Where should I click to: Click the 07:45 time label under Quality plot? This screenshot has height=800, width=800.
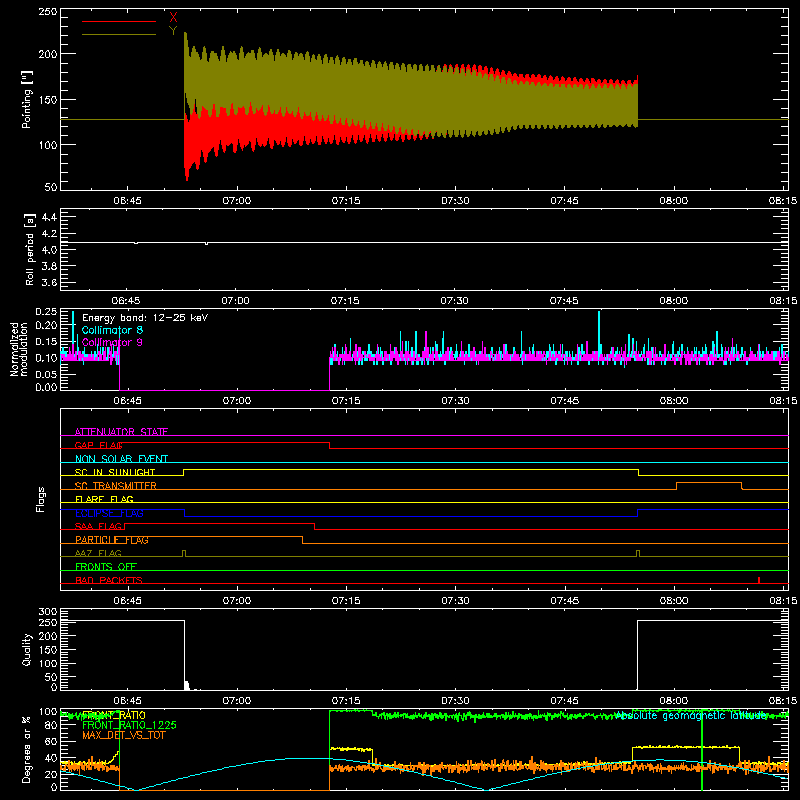coord(564,701)
